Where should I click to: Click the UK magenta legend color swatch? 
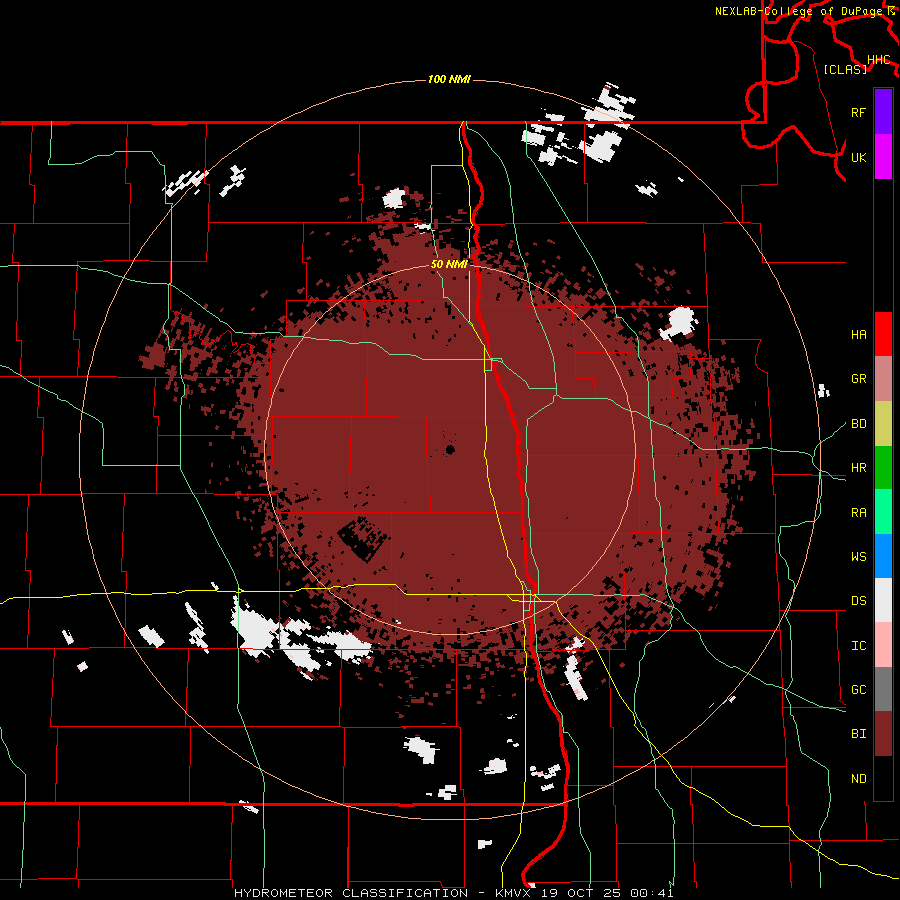point(883,157)
